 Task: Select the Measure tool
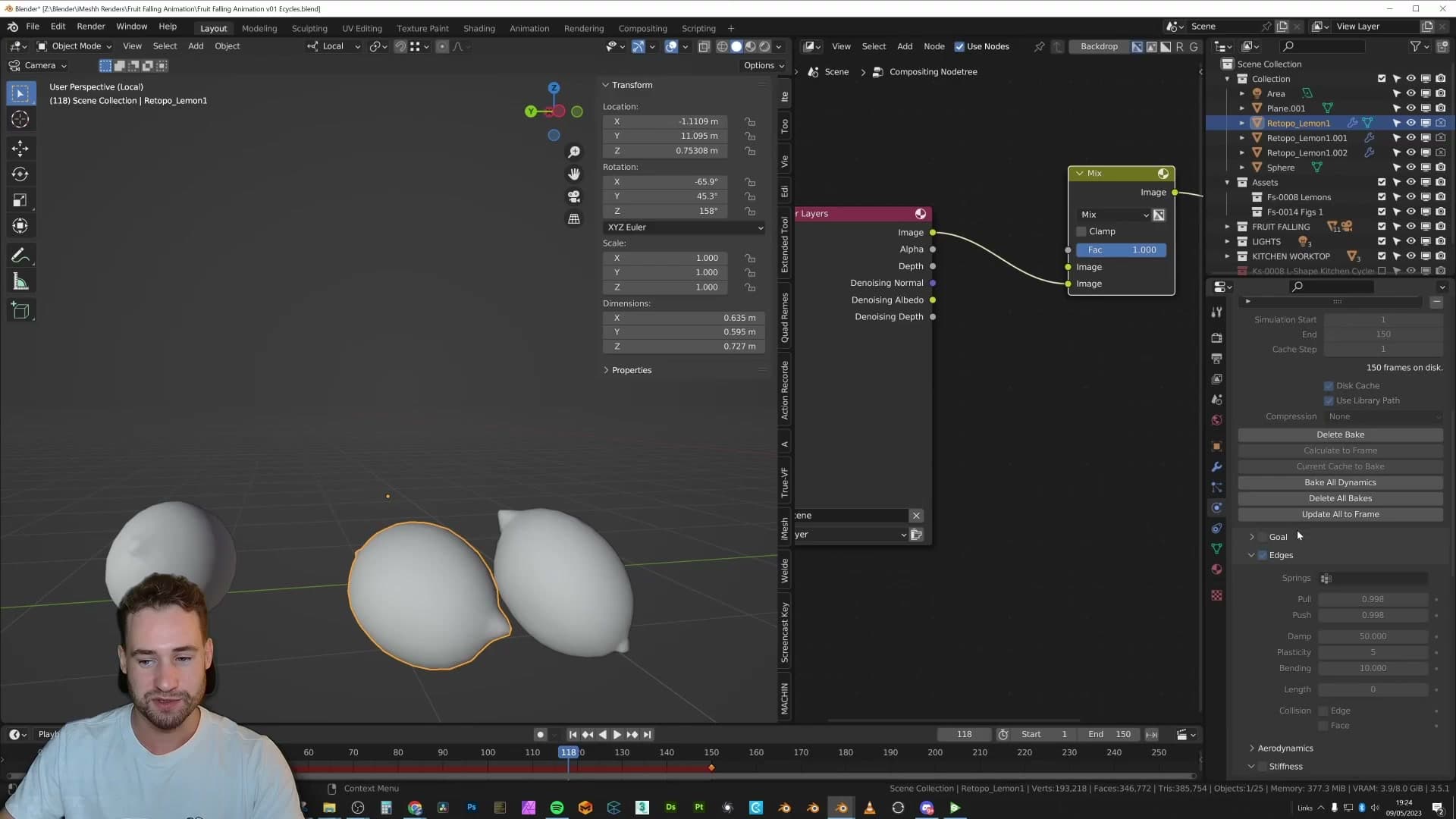coord(20,282)
